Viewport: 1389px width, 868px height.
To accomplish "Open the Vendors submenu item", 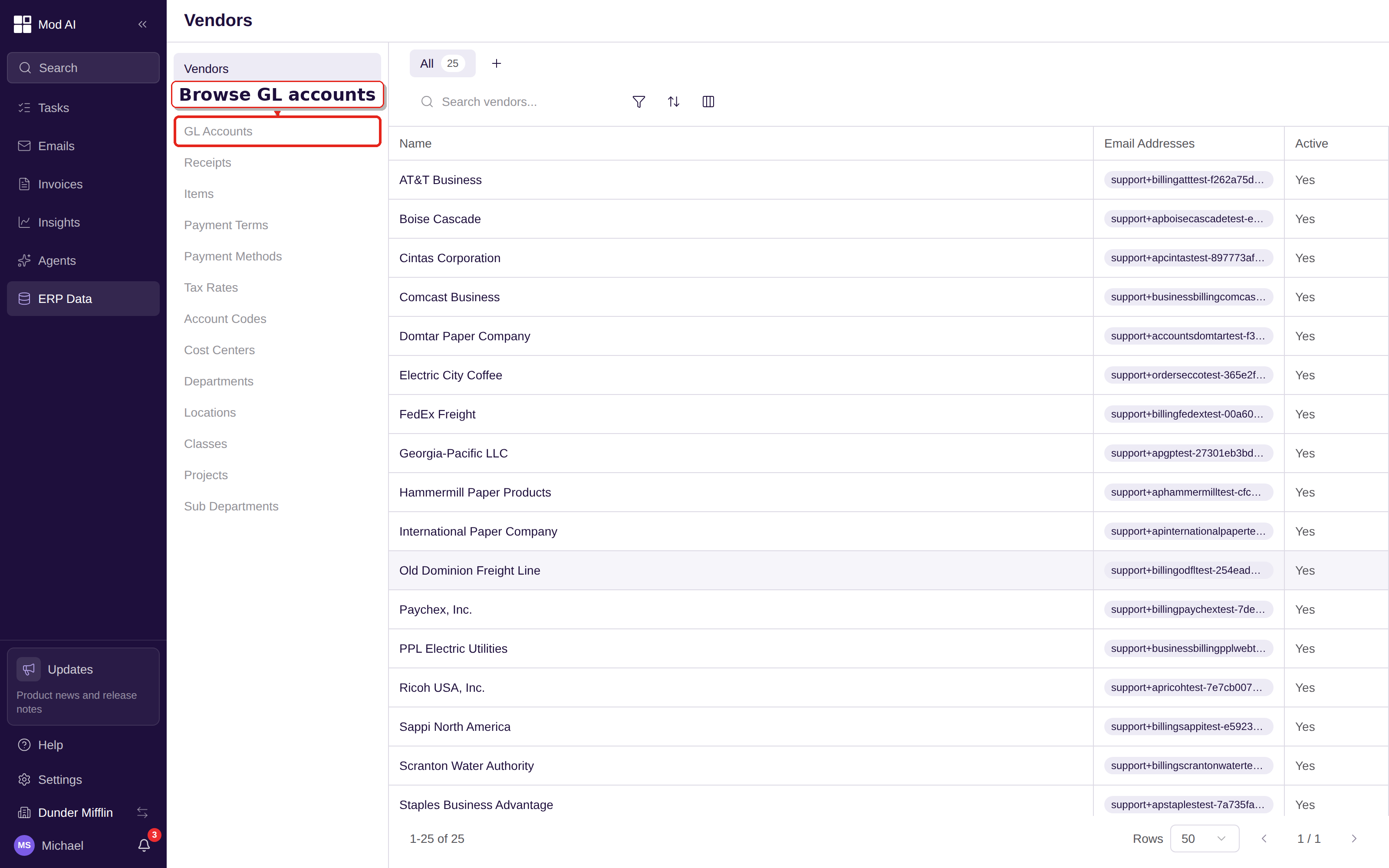I will coord(277,68).
